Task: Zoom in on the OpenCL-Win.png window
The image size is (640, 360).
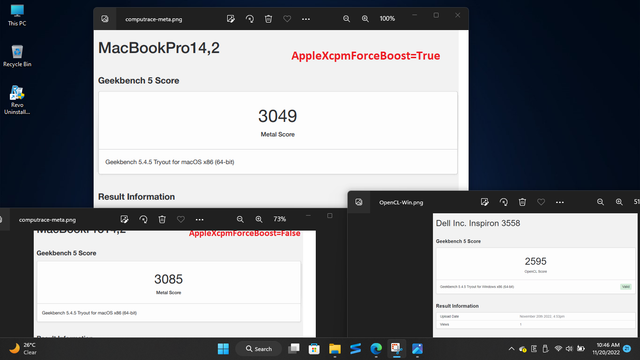Action: tap(619, 202)
